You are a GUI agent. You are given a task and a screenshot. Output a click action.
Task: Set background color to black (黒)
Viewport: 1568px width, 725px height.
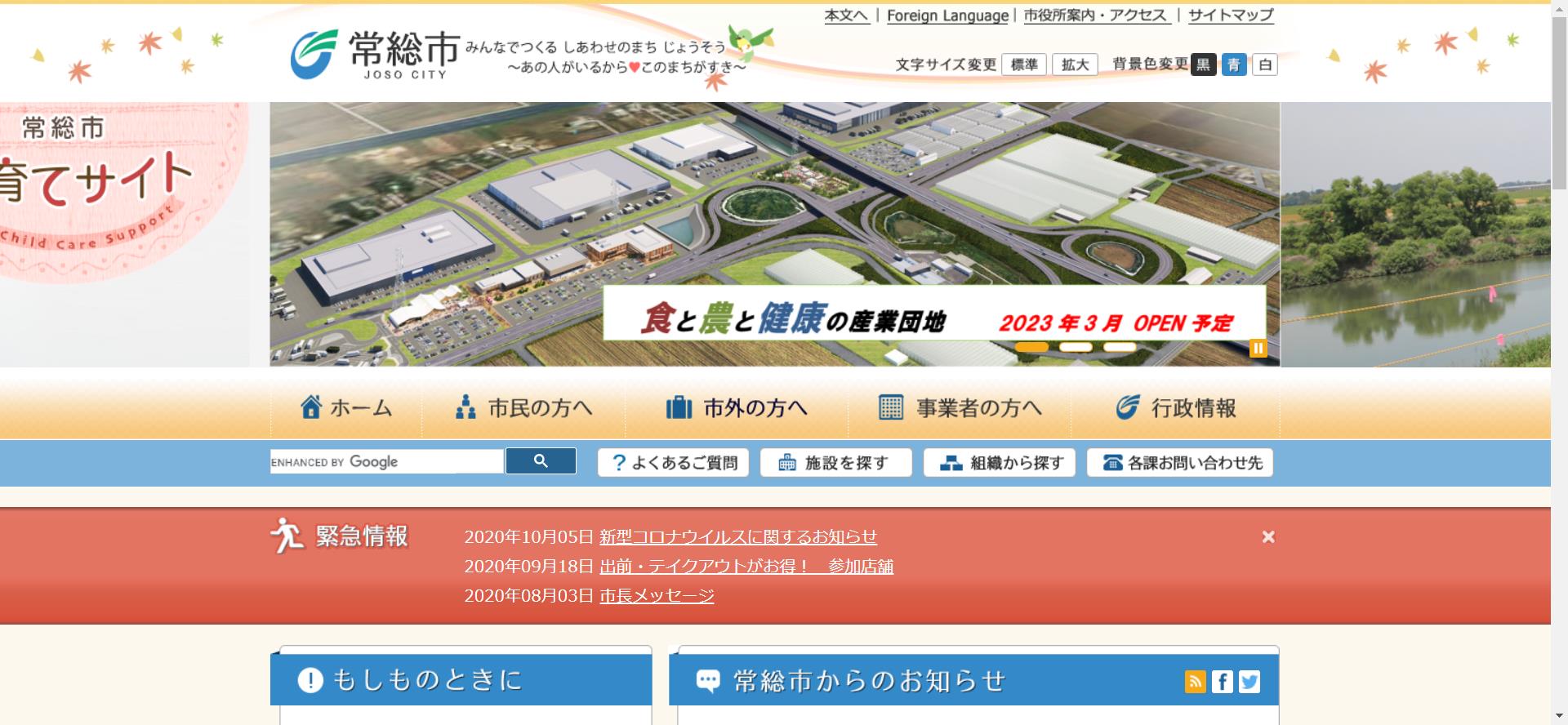tap(1204, 64)
